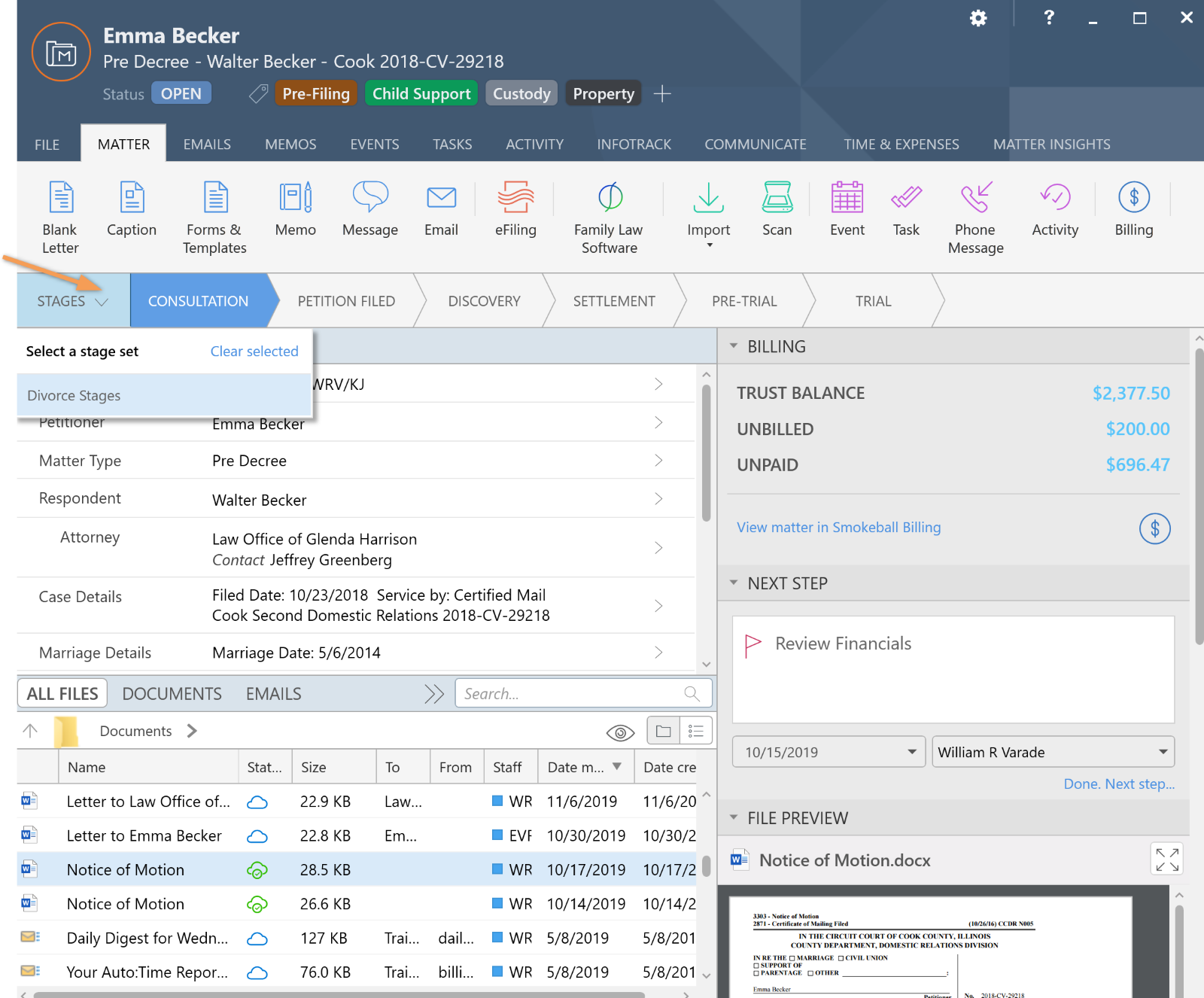This screenshot has height=998, width=1204.
Task: Sort by Date modified column arrow
Action: [617, 766]
